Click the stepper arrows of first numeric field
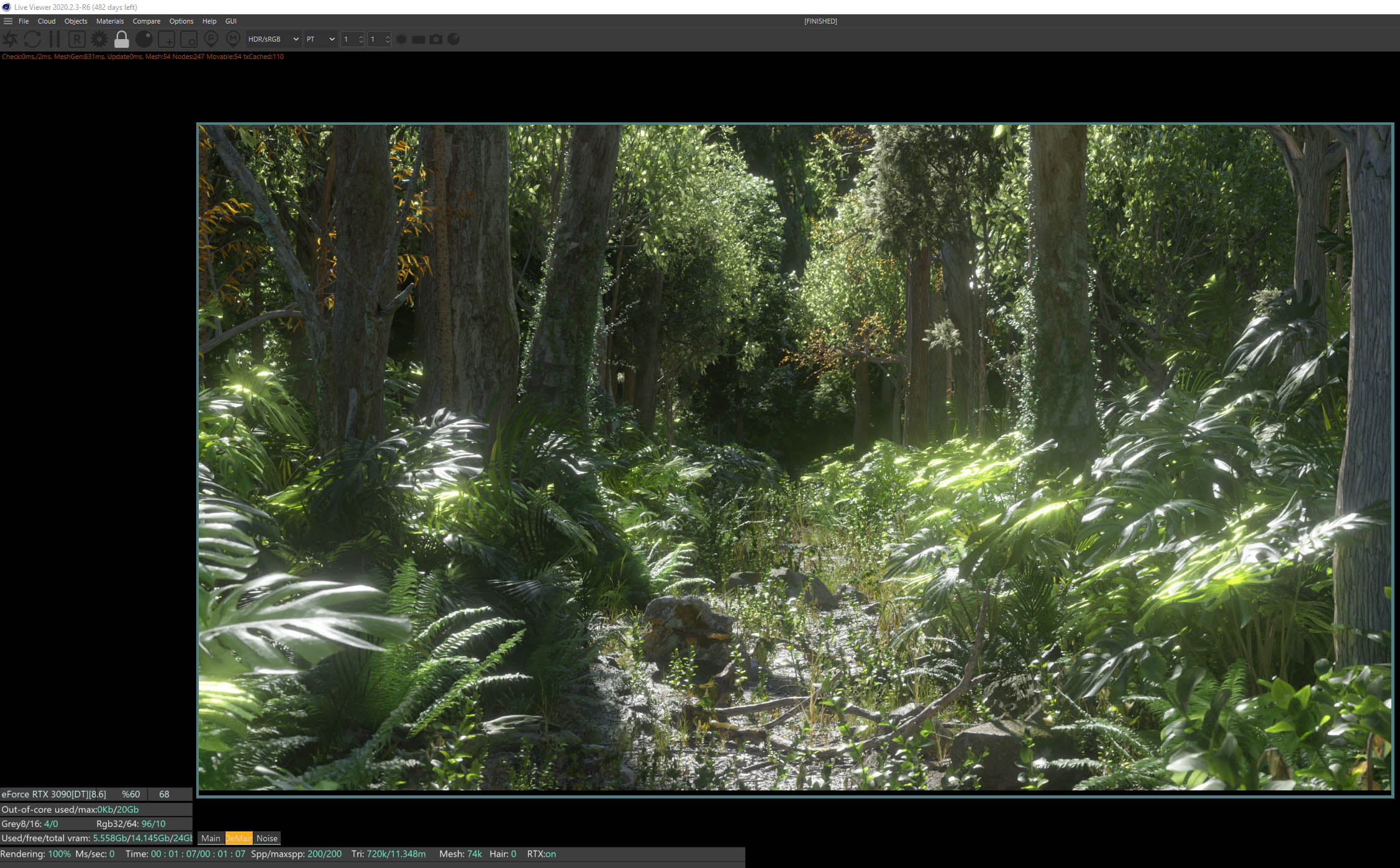This screenshot has height=868, width=1400. click(361, 39)
